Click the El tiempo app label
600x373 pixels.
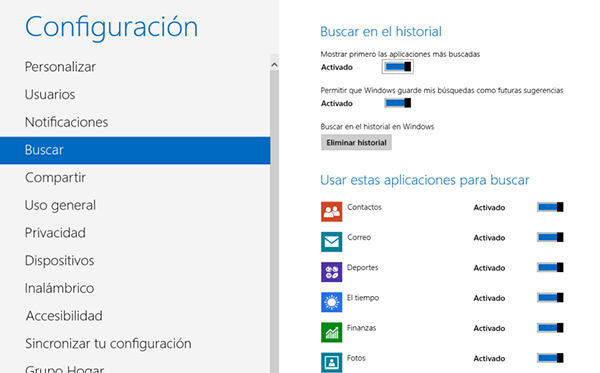click(x=363, y=298)
